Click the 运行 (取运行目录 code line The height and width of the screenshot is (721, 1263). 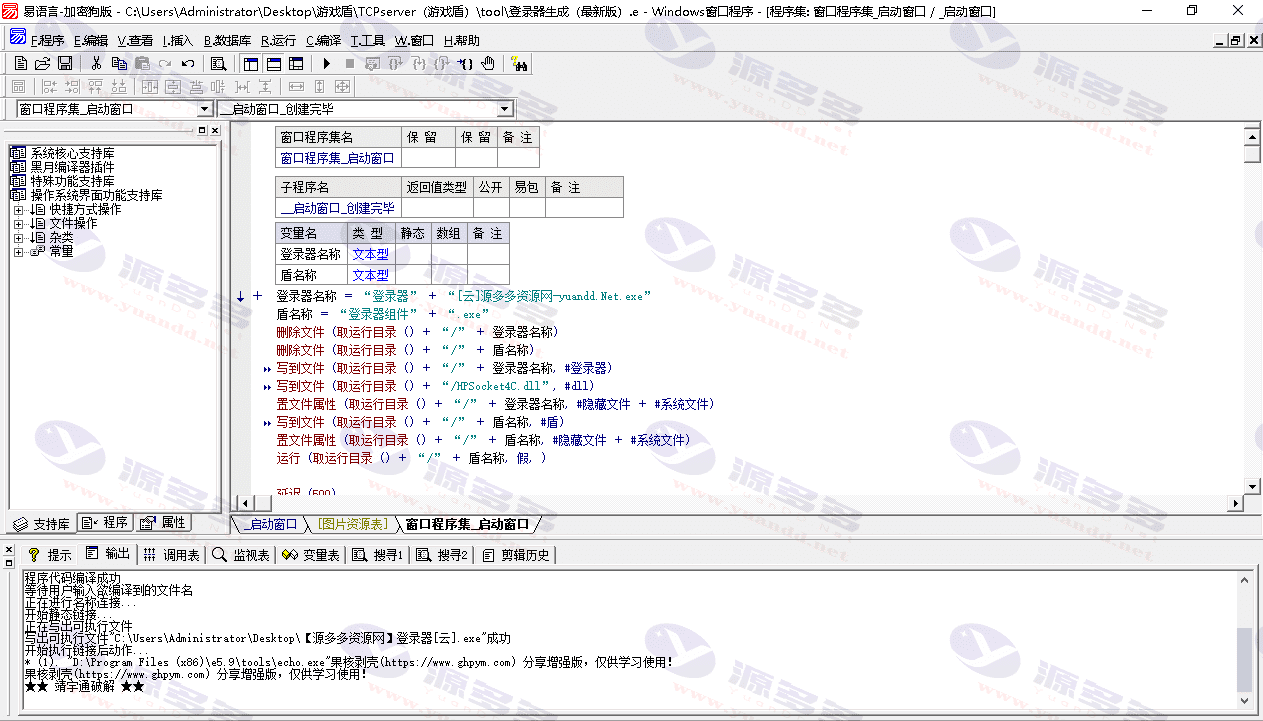412,458
